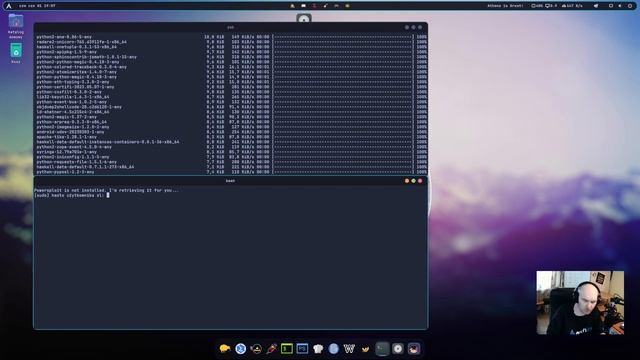Viewport: 640px width, 360px height.
Task: Maximize the bash window with green button
Action: [x=413, y=180]
